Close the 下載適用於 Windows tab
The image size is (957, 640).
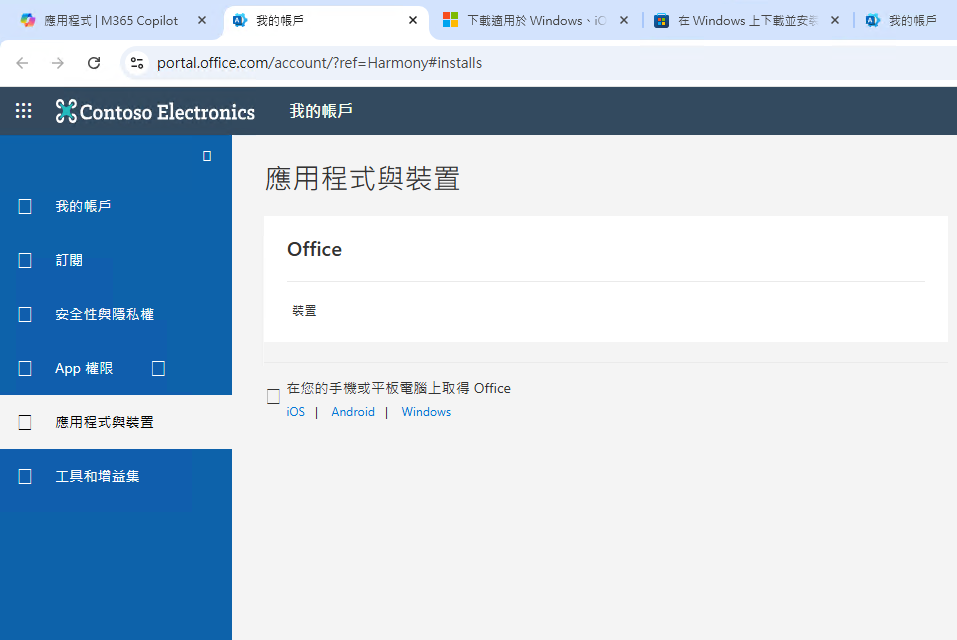(x=624, y=20)
